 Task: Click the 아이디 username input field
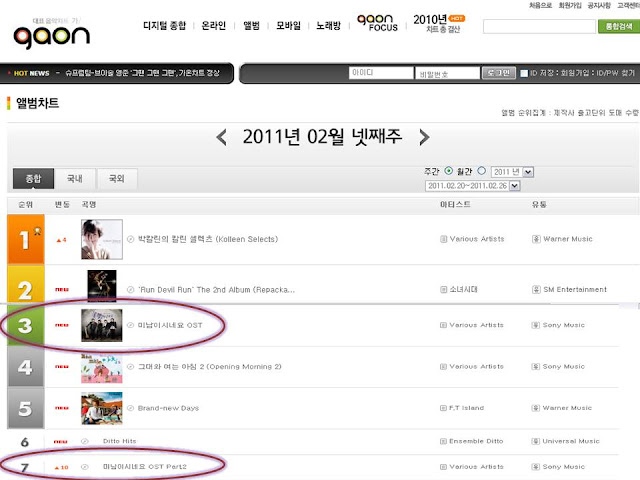coord(381,73)
